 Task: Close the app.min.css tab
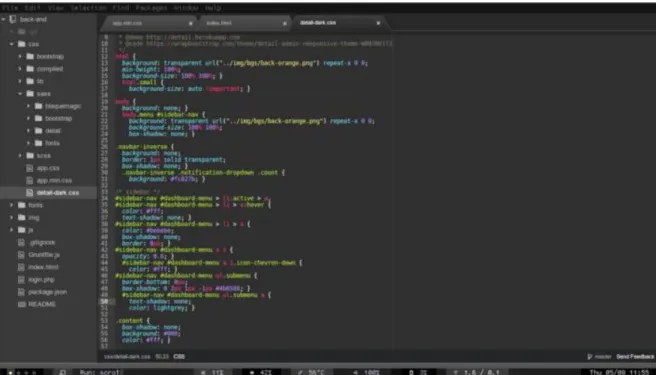coord(191,23)
